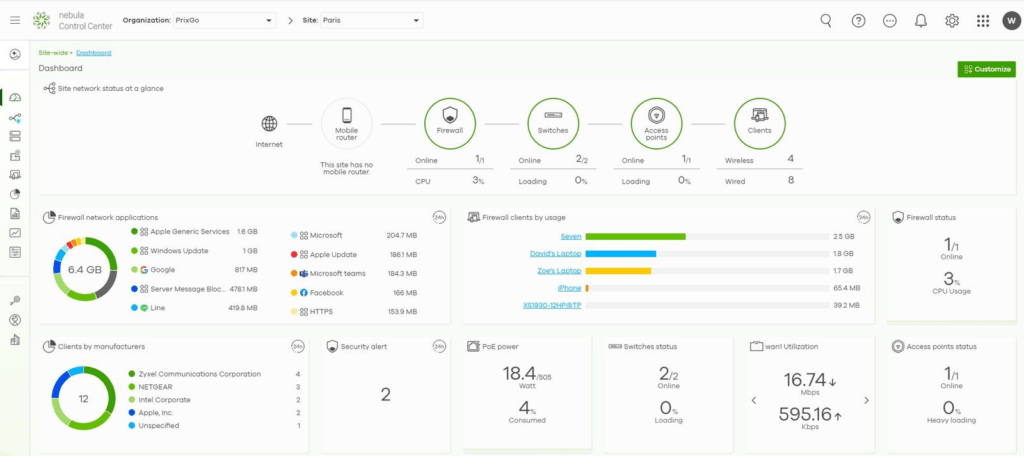
Task: Open the settings gear icon
Action: (x=952, y=21)
